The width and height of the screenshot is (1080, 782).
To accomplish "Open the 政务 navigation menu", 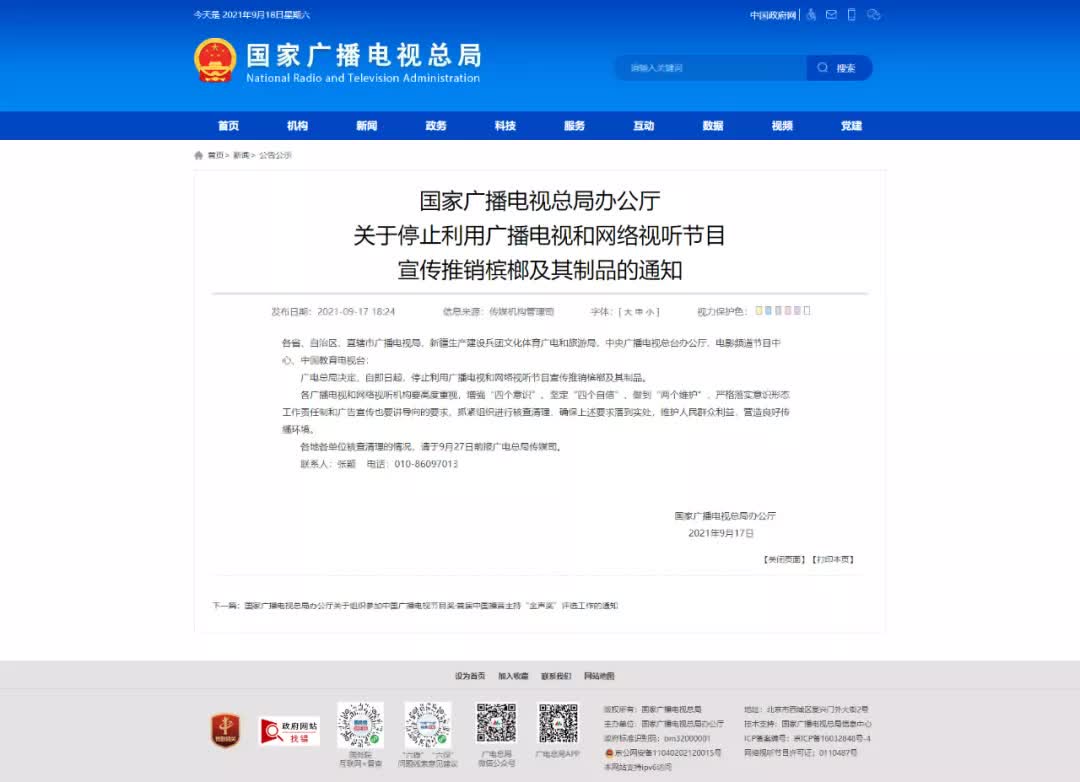I will 436,126.
